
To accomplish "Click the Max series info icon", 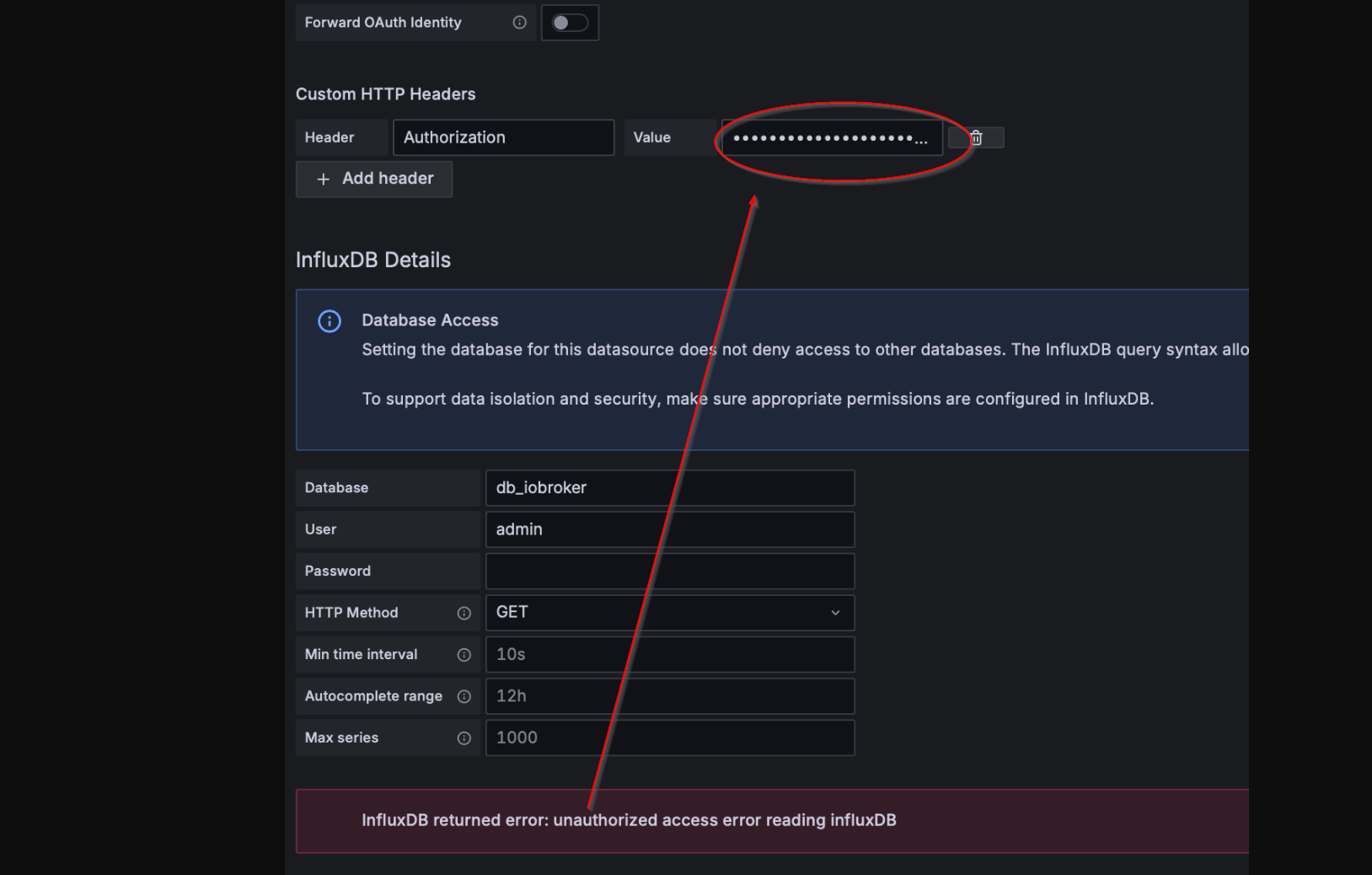I will (464, 738).
